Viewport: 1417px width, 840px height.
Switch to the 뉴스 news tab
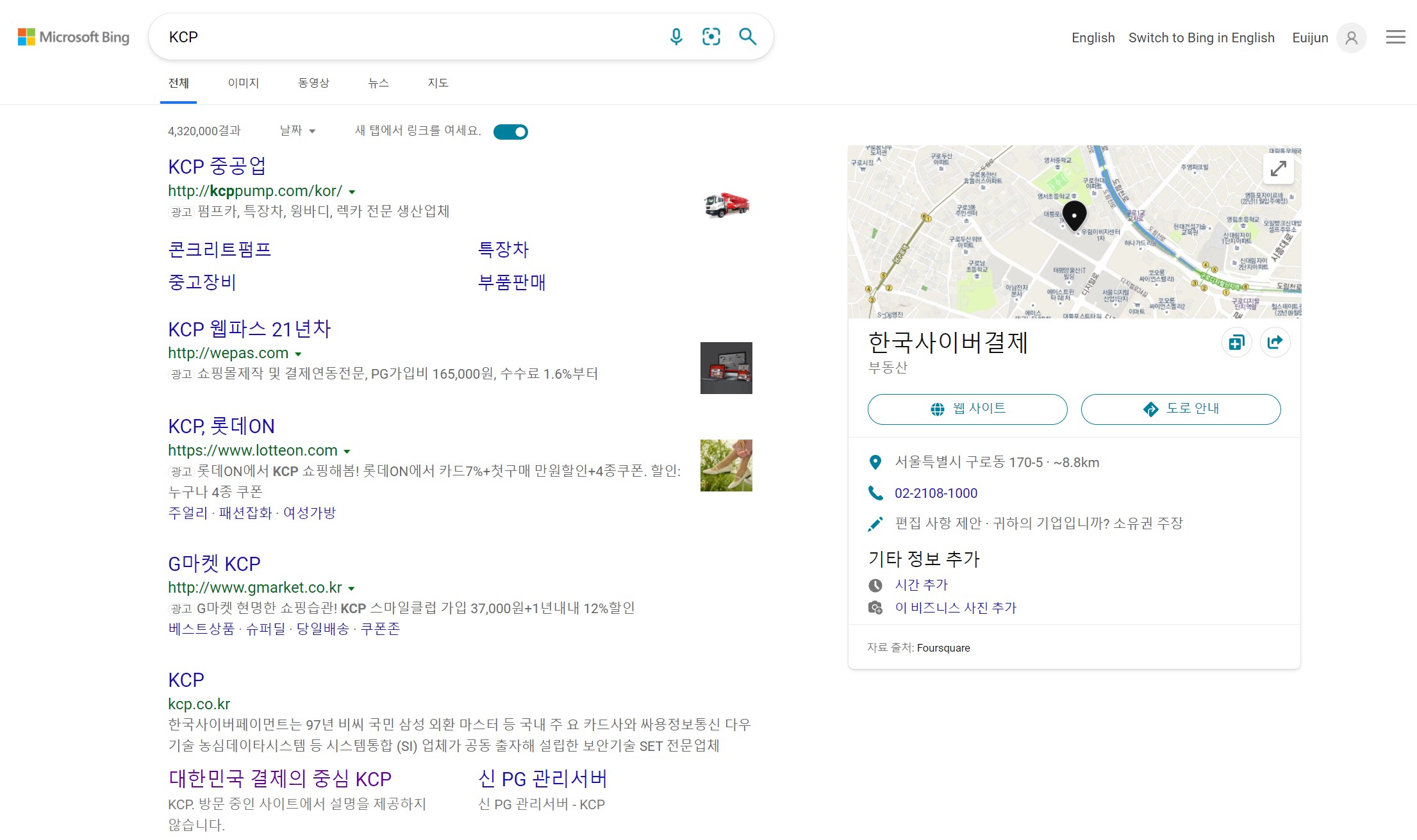(x=378, y=83)
